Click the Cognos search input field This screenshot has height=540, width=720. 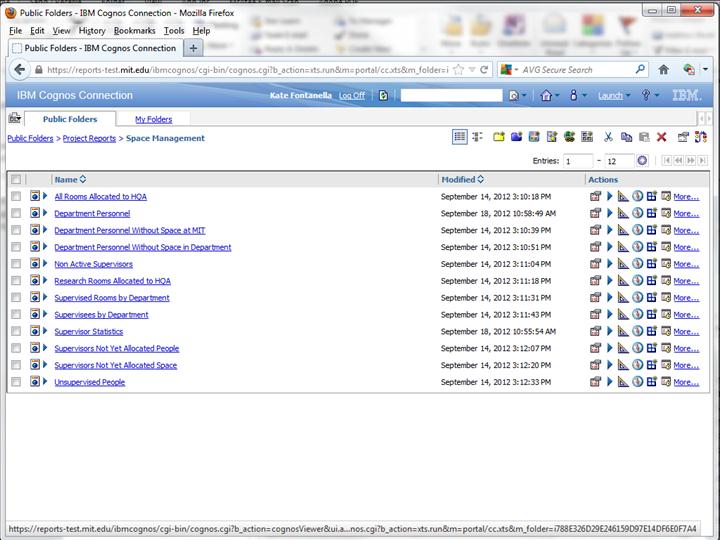pos(451,96)
